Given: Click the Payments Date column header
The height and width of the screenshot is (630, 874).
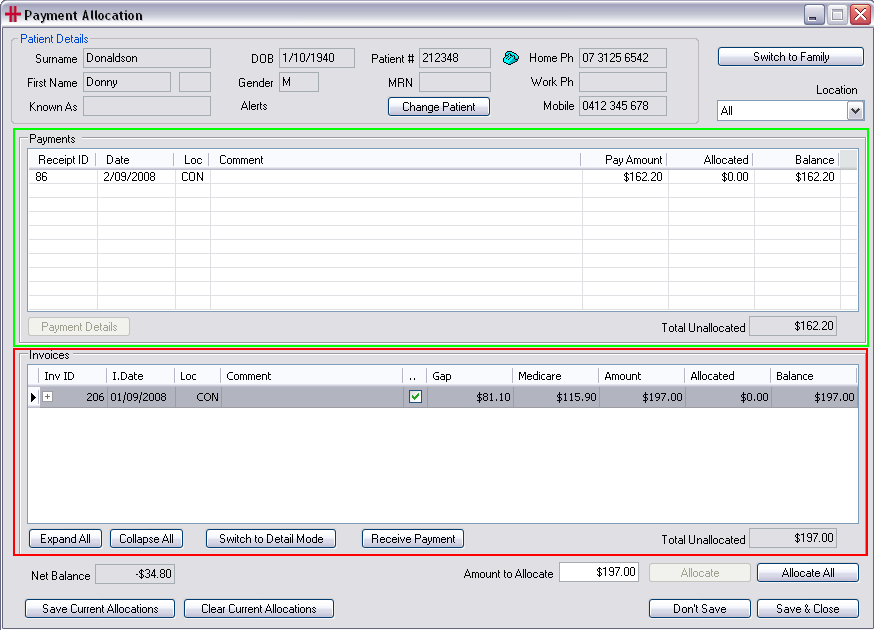Looking at the screenshot, I should click(x=135, y=160).
